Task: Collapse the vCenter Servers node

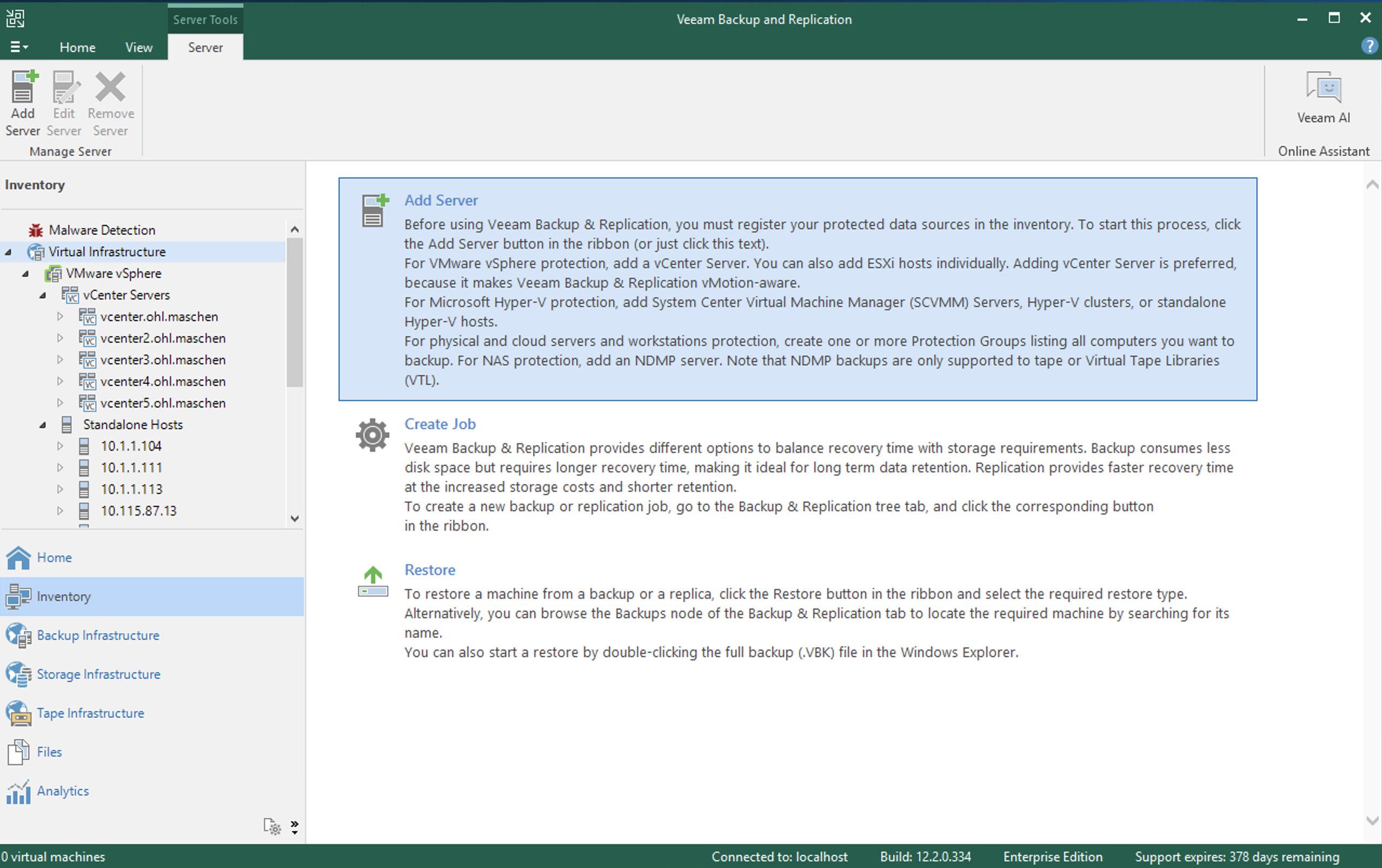Action: click(x=43, y=296)
